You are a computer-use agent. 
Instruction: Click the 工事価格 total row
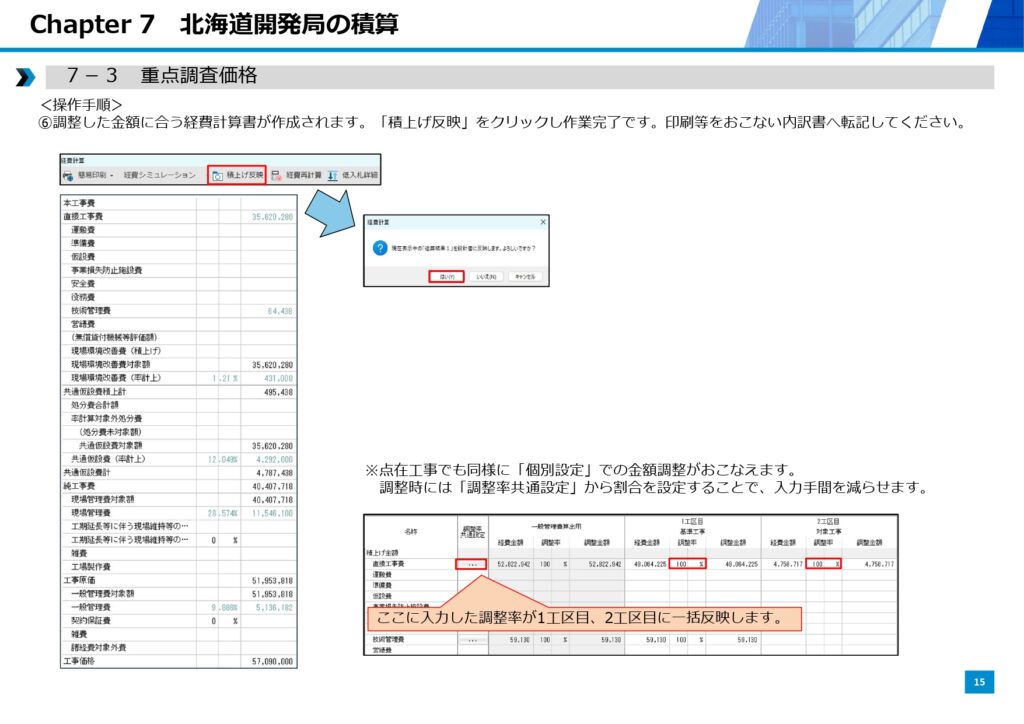[79, 661]
